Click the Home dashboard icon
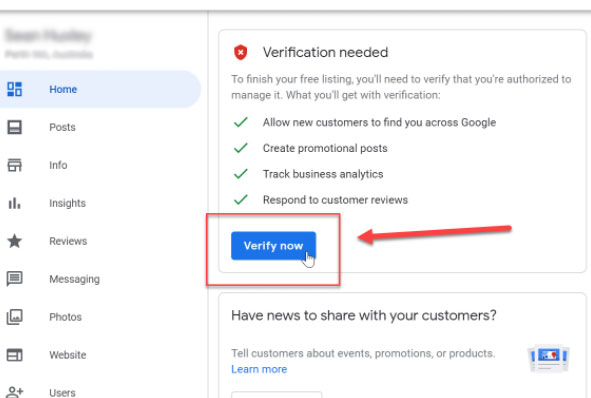This screenshot has height=398, width=591. (15, 89)
